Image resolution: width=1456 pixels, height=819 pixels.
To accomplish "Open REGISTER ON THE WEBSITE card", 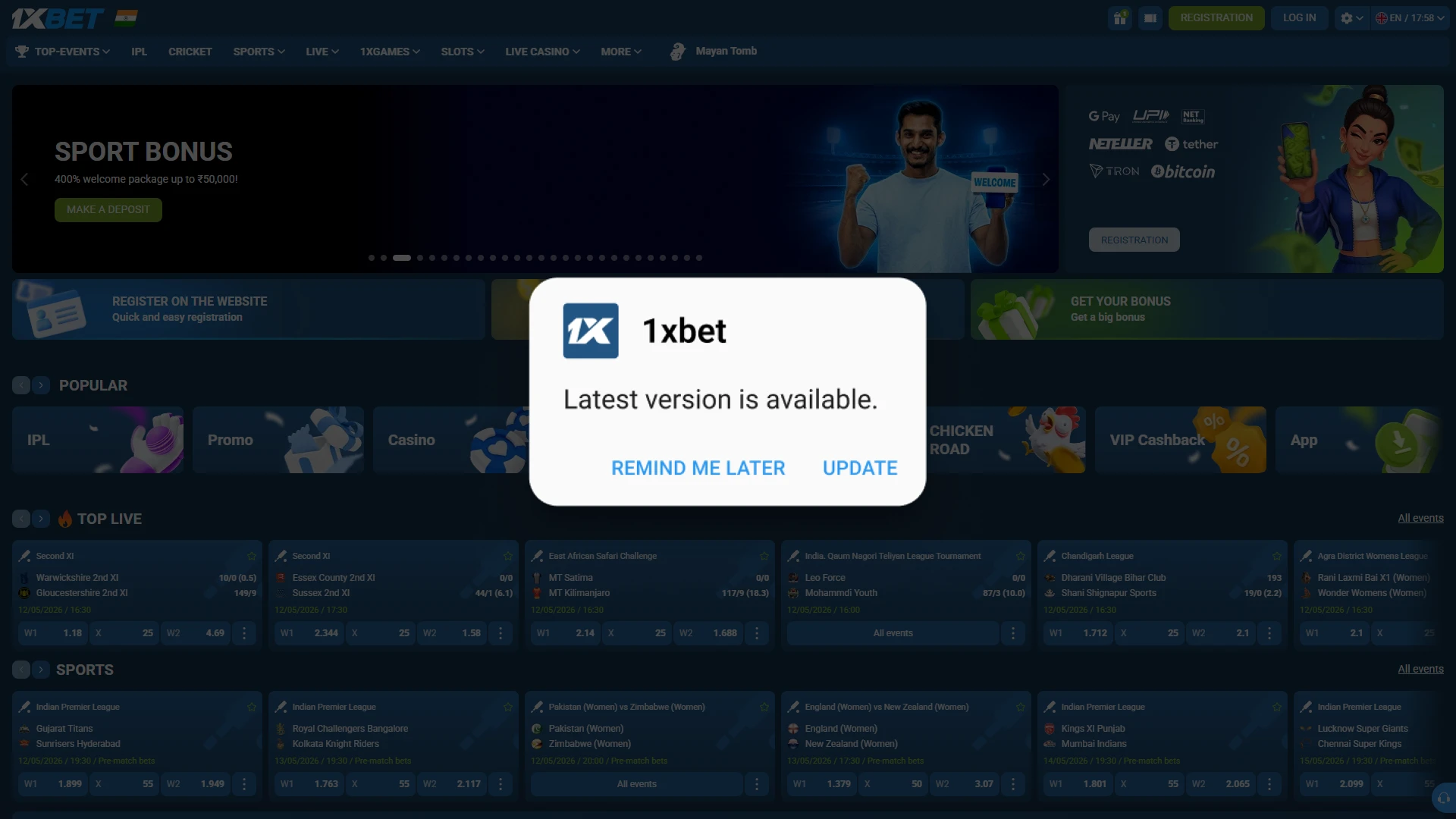I will [249, 309].
